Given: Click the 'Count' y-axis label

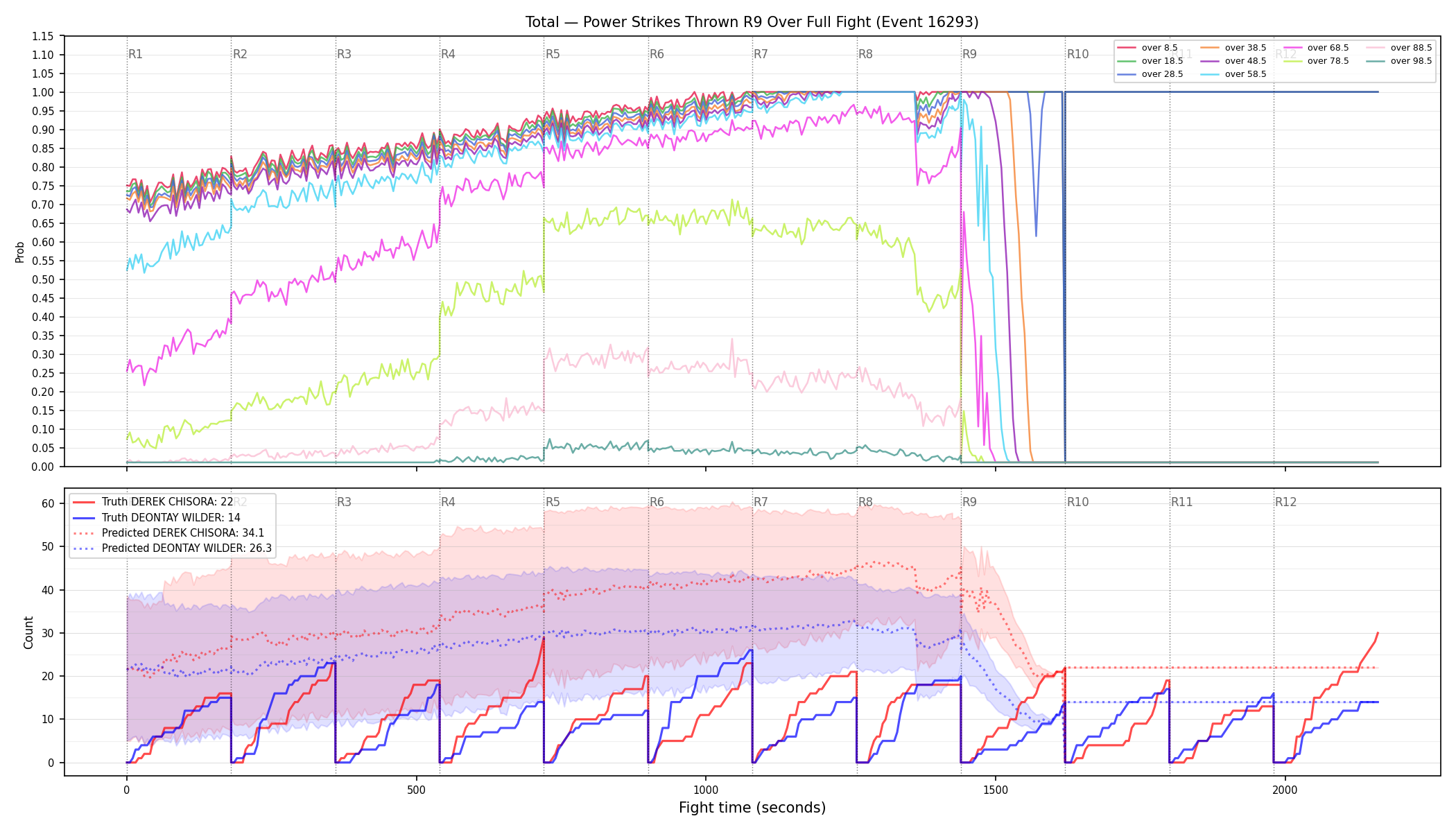Looking at the screenshot, I should pos(28,632).
